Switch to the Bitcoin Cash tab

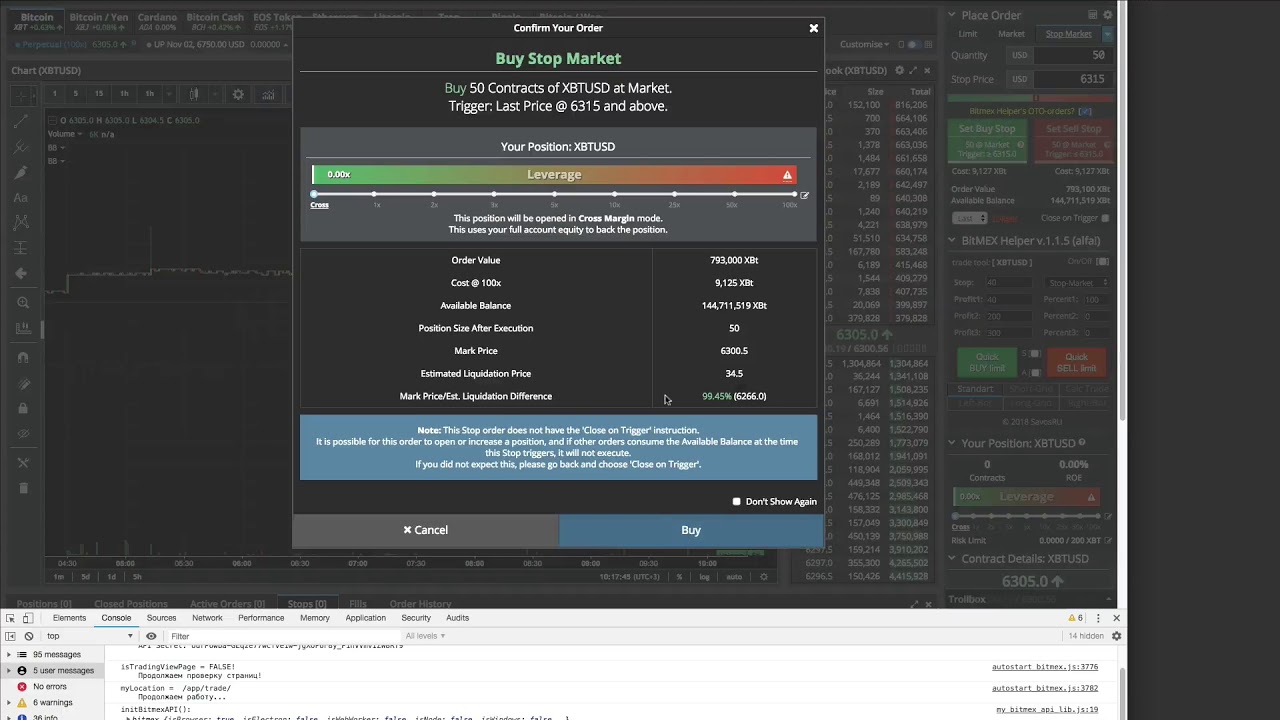coord(215,22)
